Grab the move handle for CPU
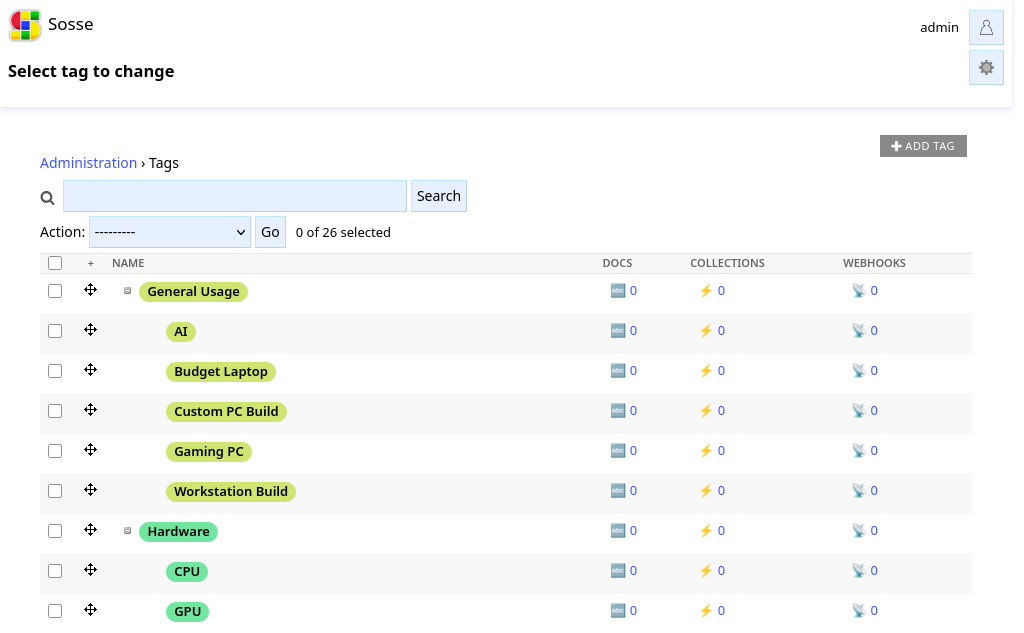 tap(91, 570)
